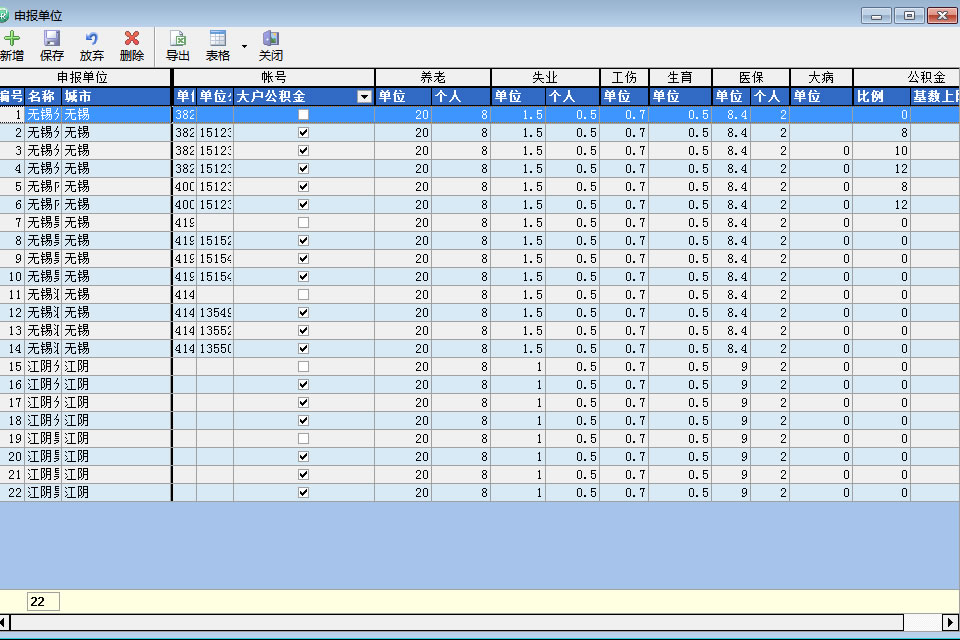Enable the 大户公积金 checkbox in row 19
This screenshot has width=960, height=640.
coord(304,439)
